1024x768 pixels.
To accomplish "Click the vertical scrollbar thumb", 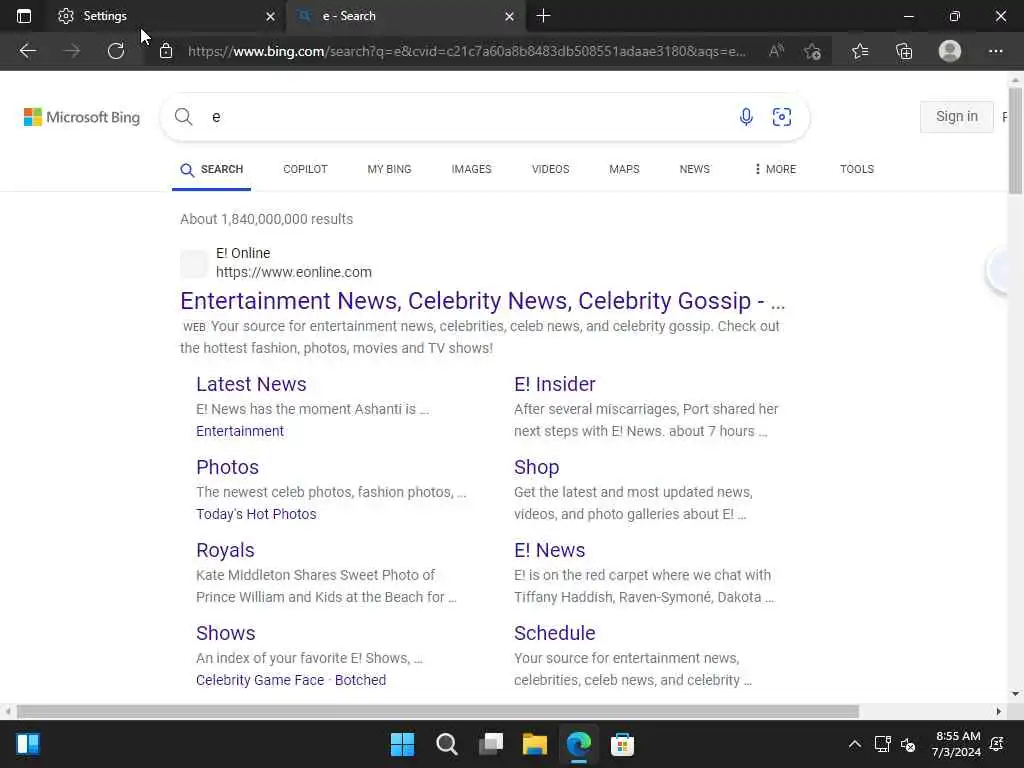I will coord(1015,140).
